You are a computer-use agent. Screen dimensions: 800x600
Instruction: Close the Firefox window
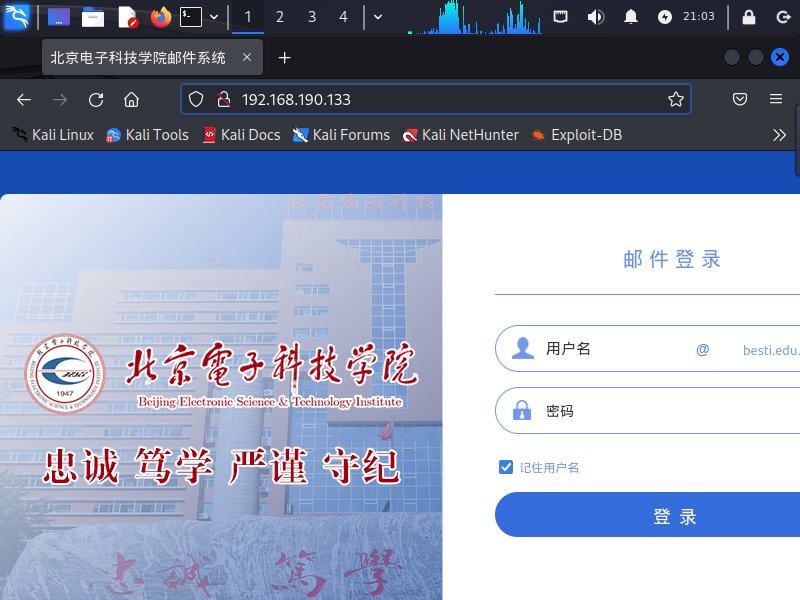tap(780, 57)
